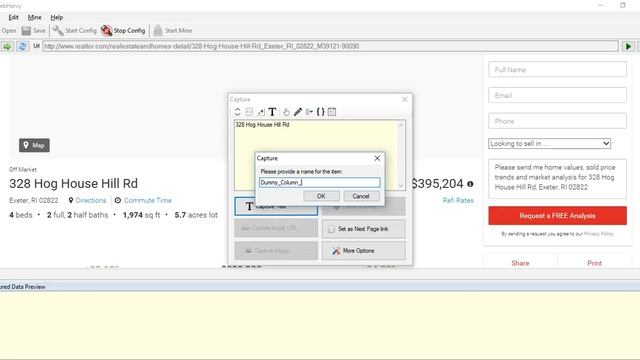Open the Edit menu

(13, 17)
